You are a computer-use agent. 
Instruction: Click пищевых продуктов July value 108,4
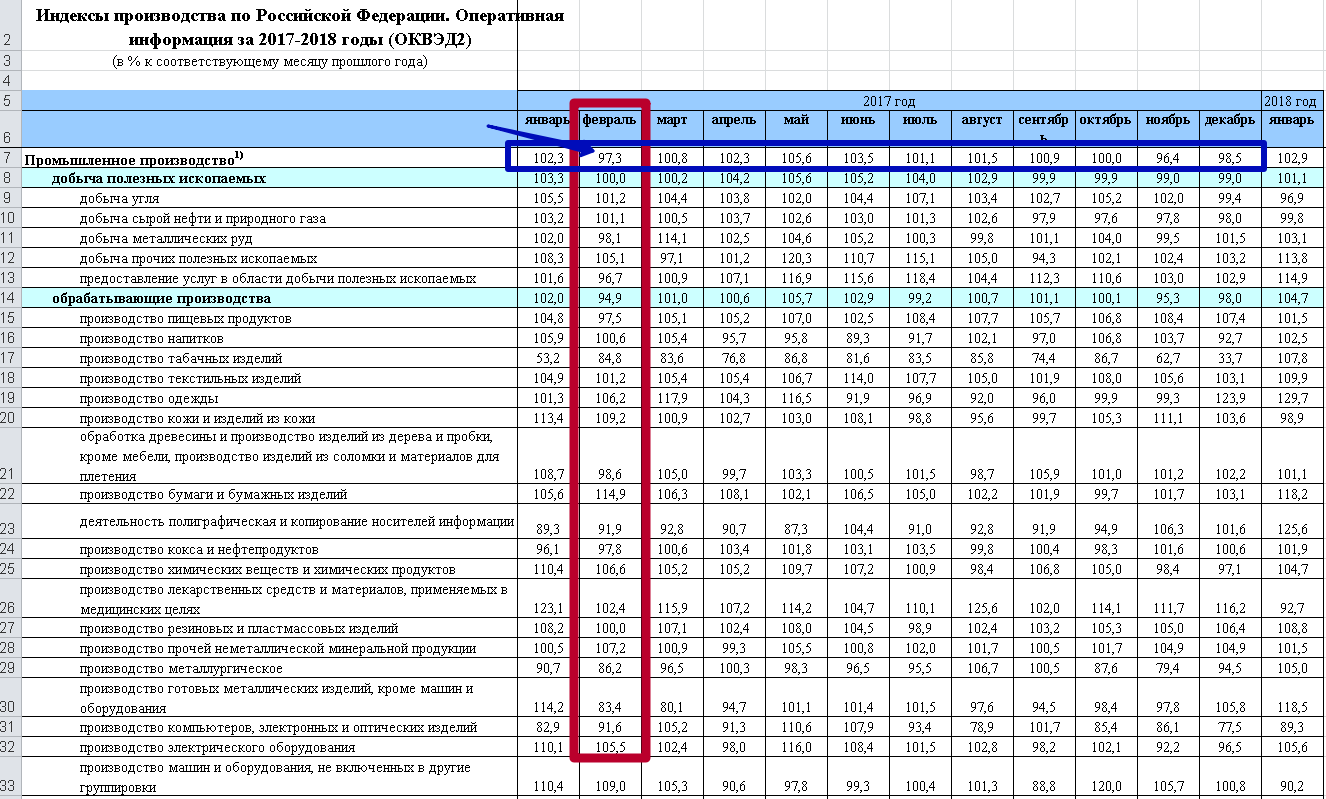pos(920,318)
